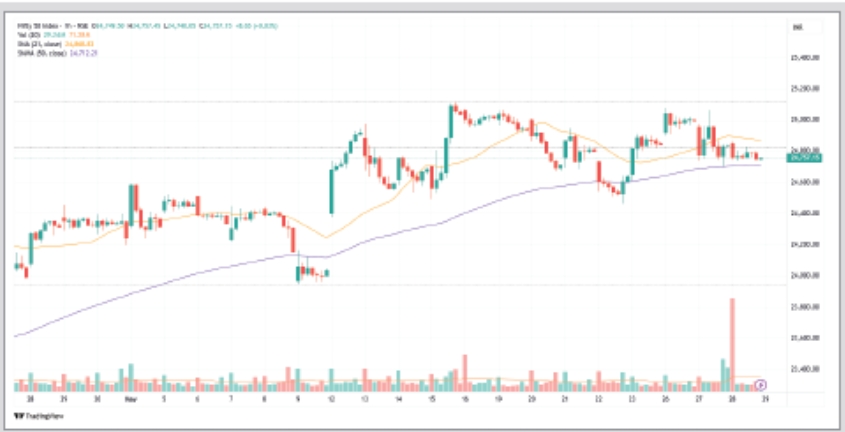Click the green current price label on price axis
Image resolution: width=845 pixels, height=432 pixels.
(x=804, y=157)
